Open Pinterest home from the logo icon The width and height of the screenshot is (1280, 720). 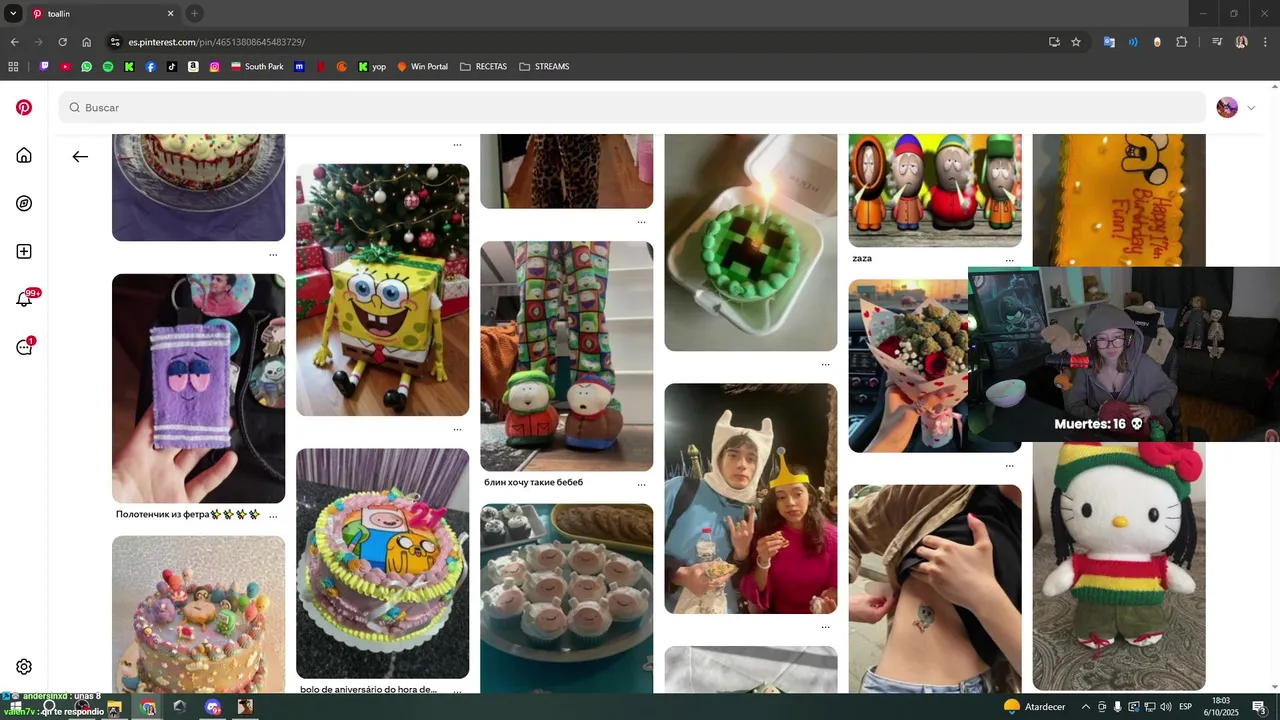point(24,107)
